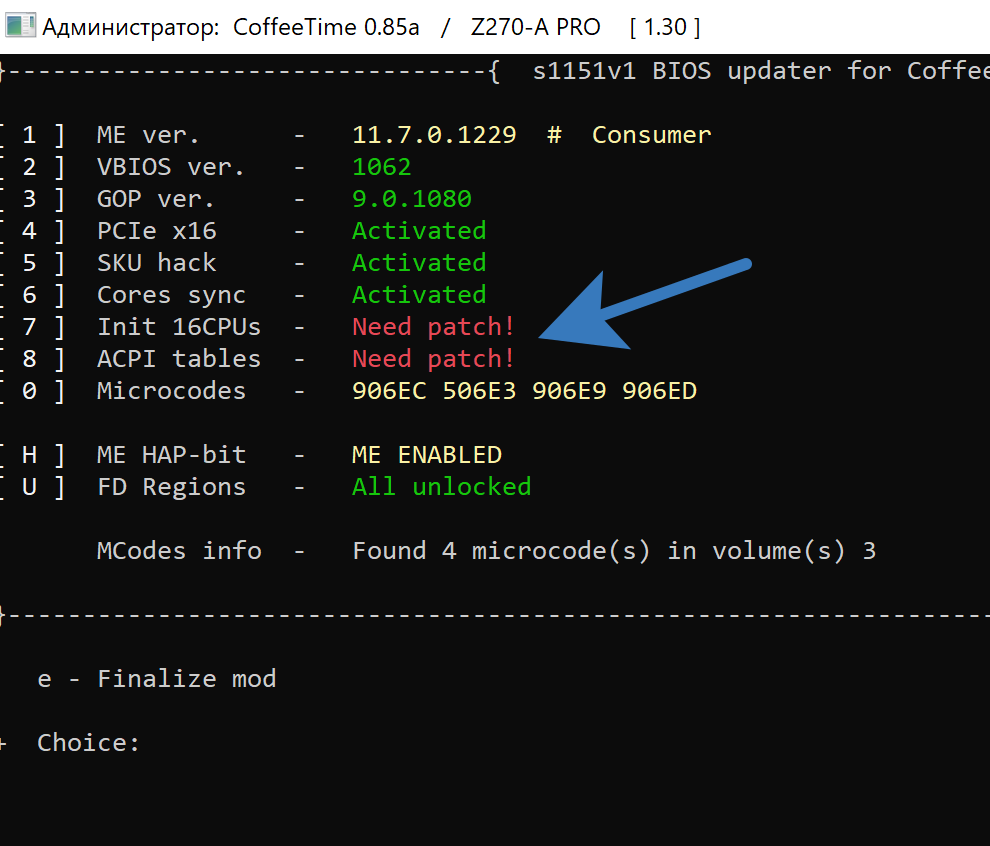Image resolution: width=990 pixels, height=846 pixels.
Task: Click the console window icon in title bar
Action: [x=20, y=26]
